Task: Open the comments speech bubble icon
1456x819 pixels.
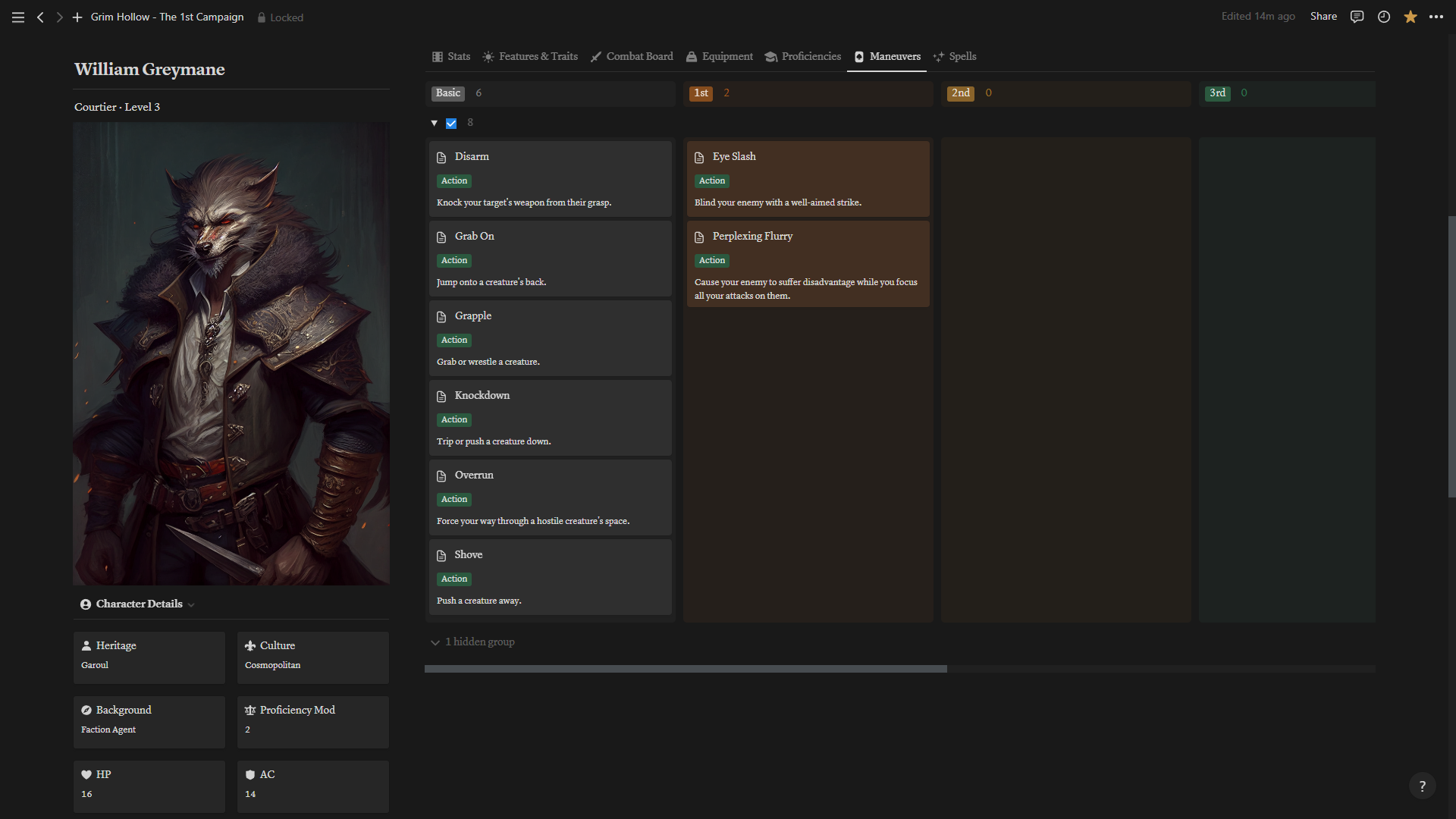Action: click(x=1357, y=17)
